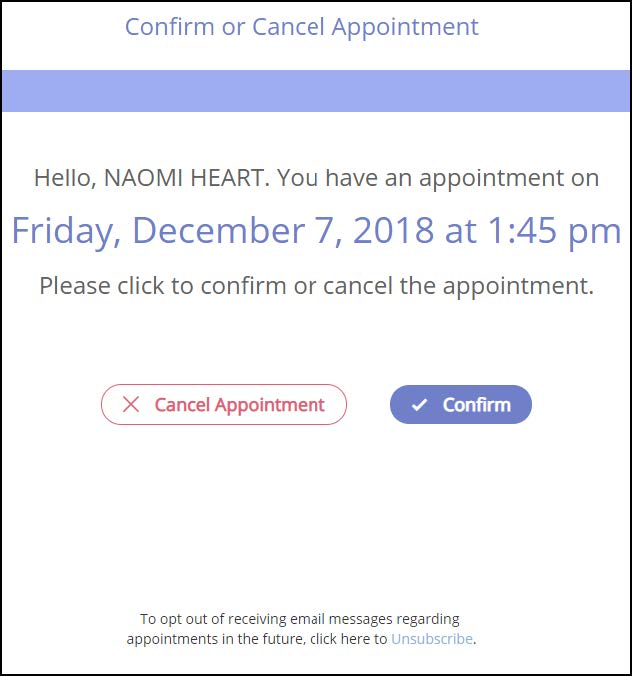Open the Unsubscribe link
This screenshot has width=632, height=676.
431,639
